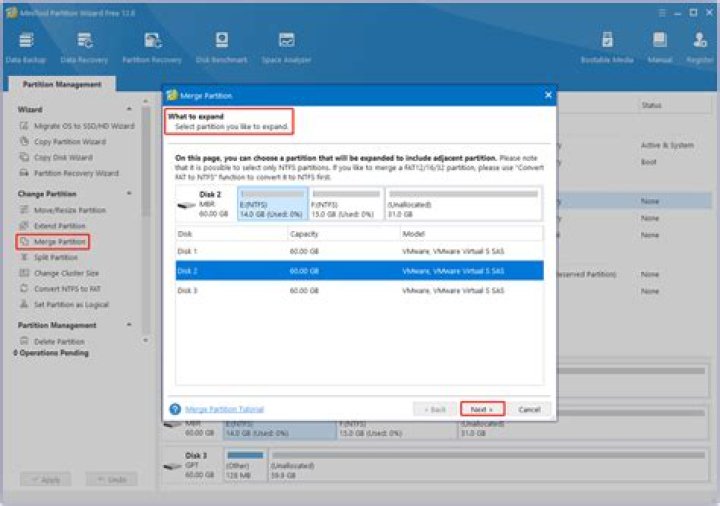Screen dimensions: 720x506
Task: Open Space Analyzer
Action: pyautogui.click(x=286, y=48)
